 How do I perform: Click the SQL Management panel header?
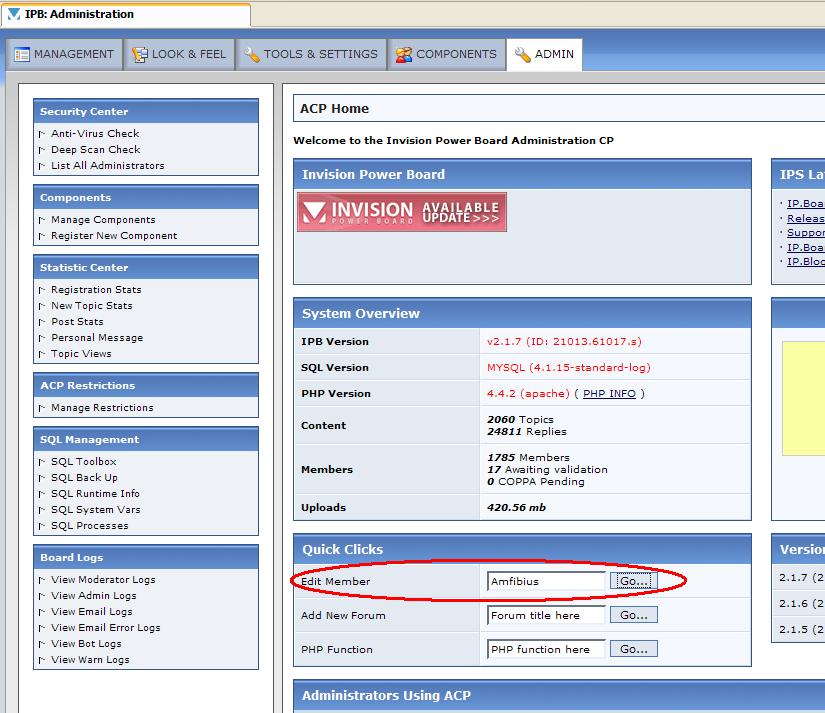click(146, 439)
